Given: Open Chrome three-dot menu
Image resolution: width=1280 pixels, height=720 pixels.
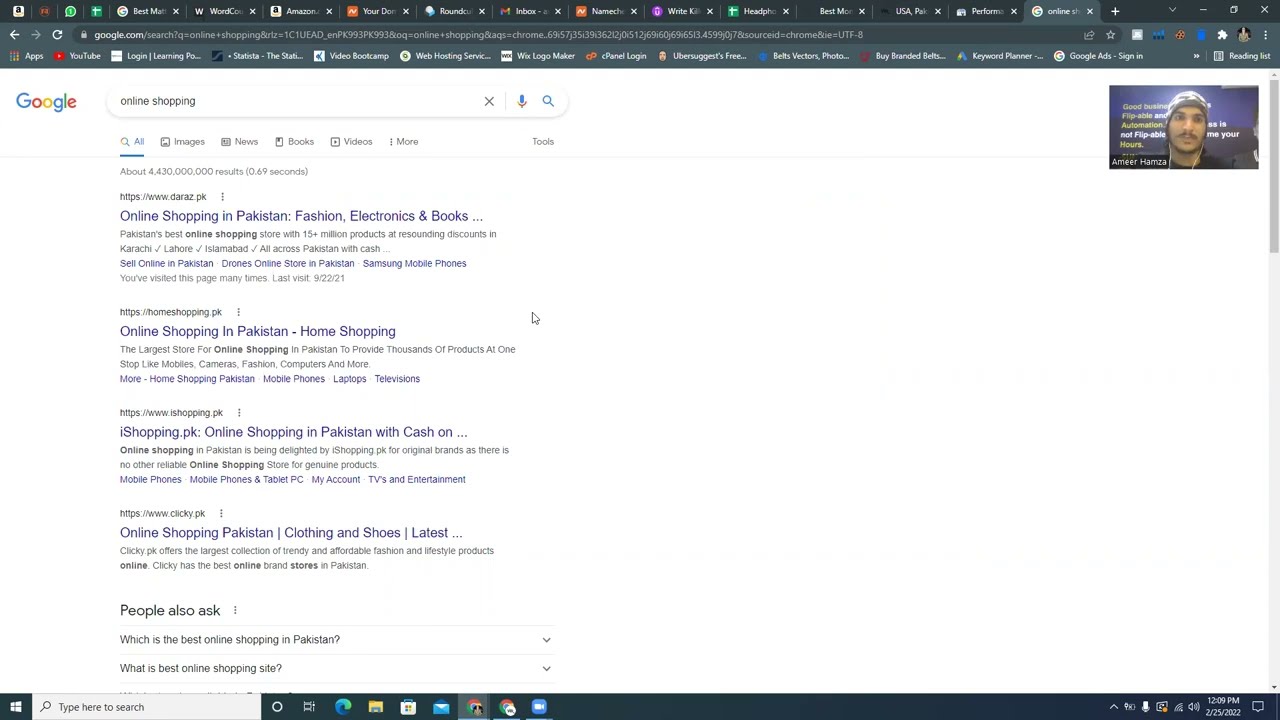Looking at the screenshot, I should (1266, 34).
